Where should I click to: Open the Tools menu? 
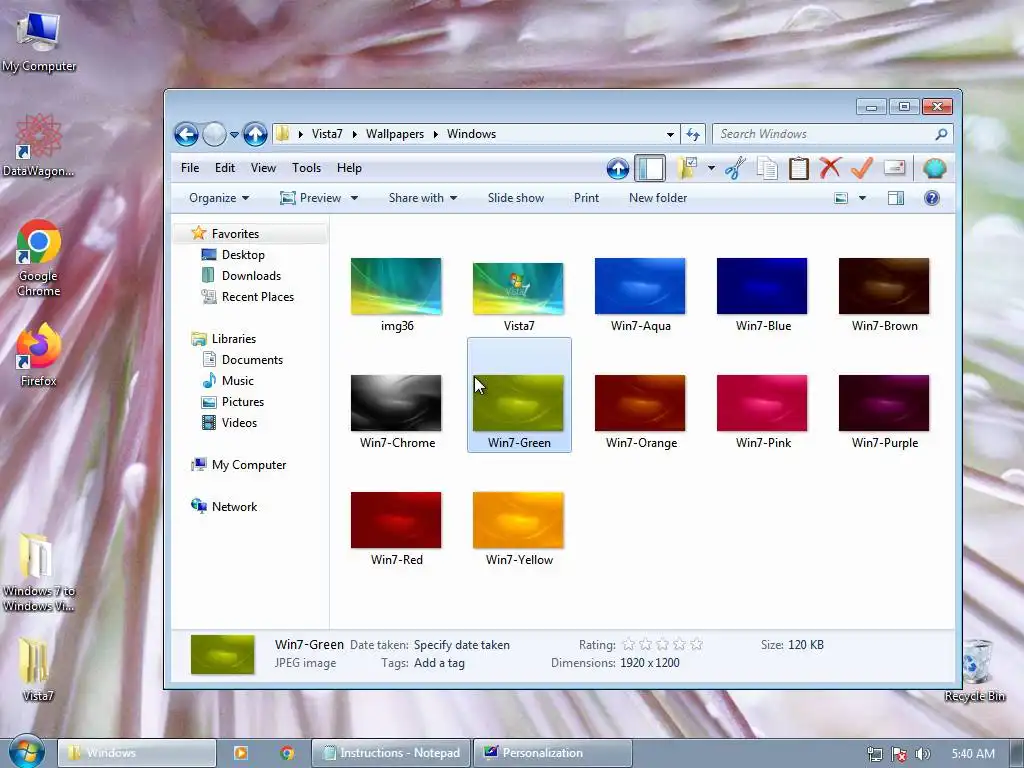[306, 168]
